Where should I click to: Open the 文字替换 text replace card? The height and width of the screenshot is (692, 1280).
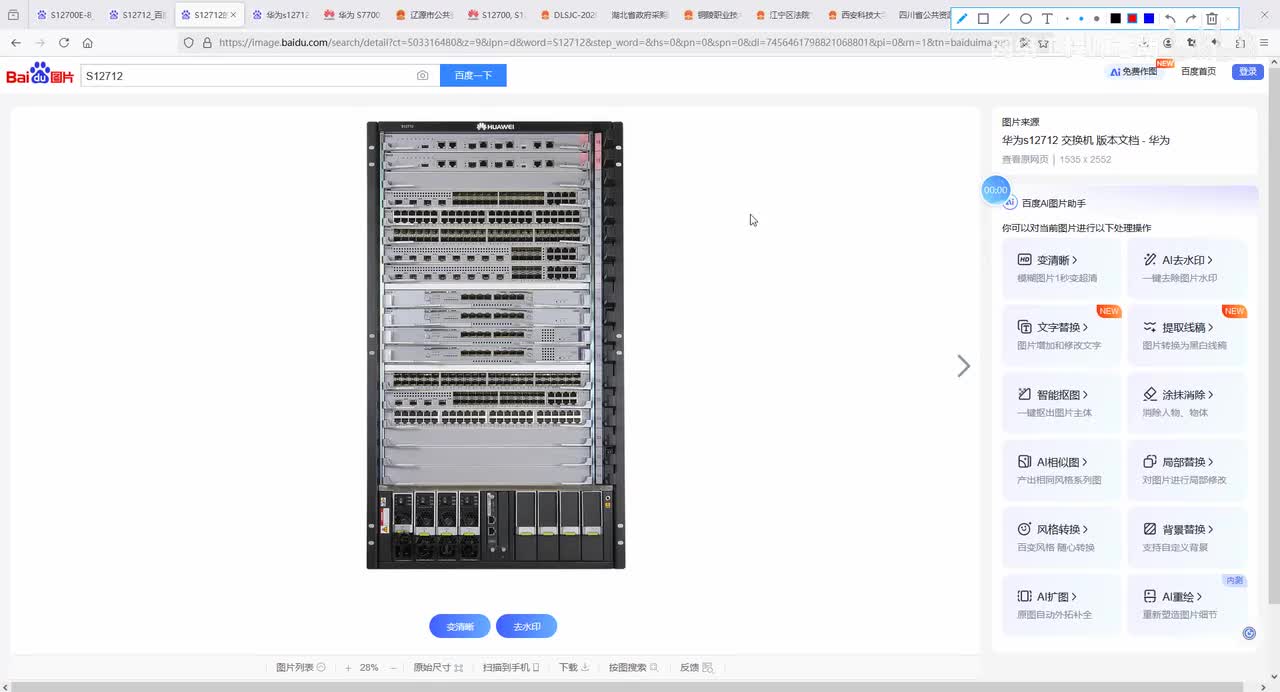(1062, 336)
